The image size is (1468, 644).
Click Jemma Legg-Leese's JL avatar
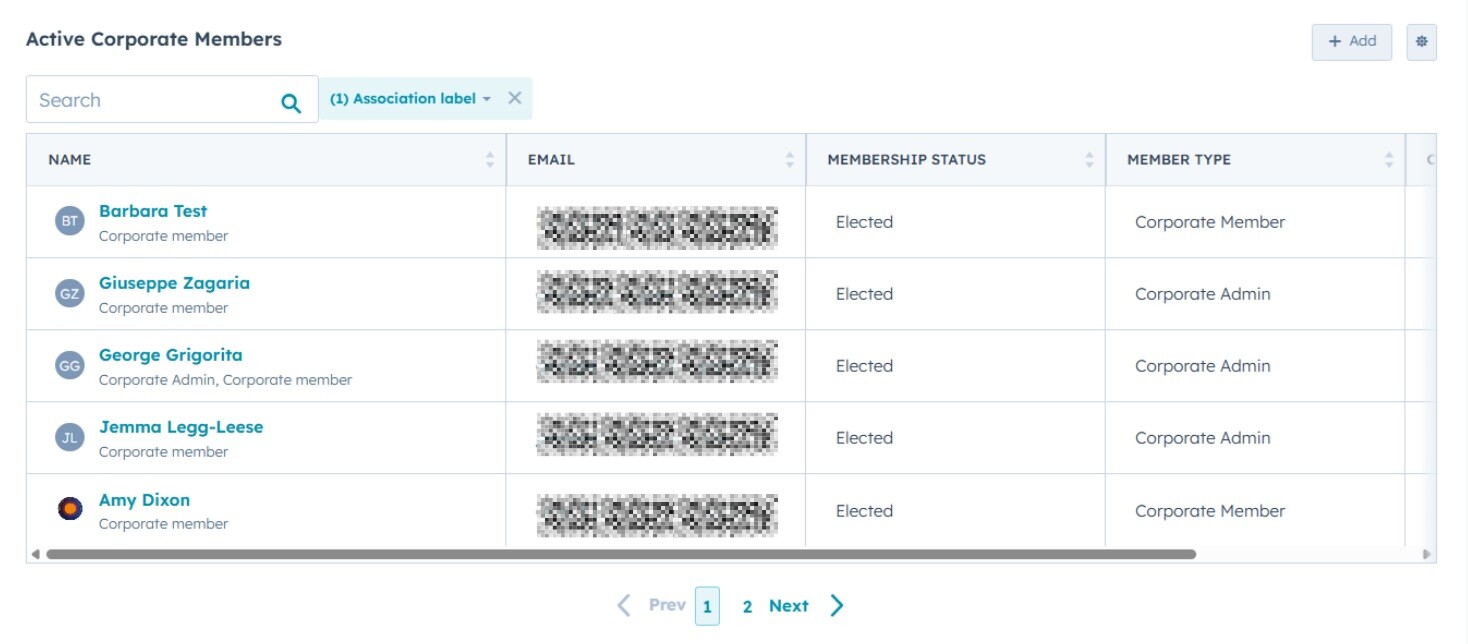(x=69, y=438)
